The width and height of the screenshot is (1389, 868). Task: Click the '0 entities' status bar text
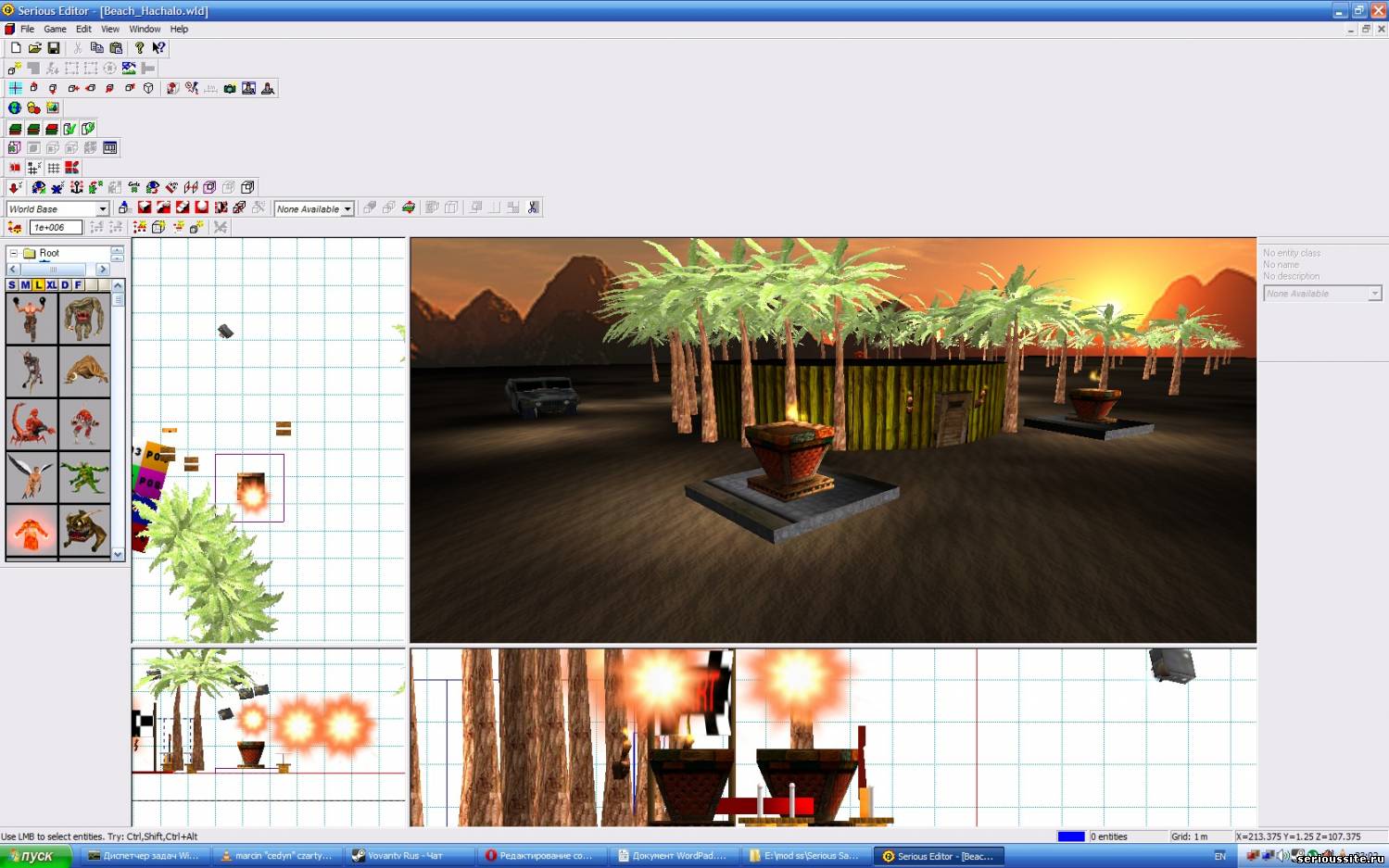[x=1109, y=837]
